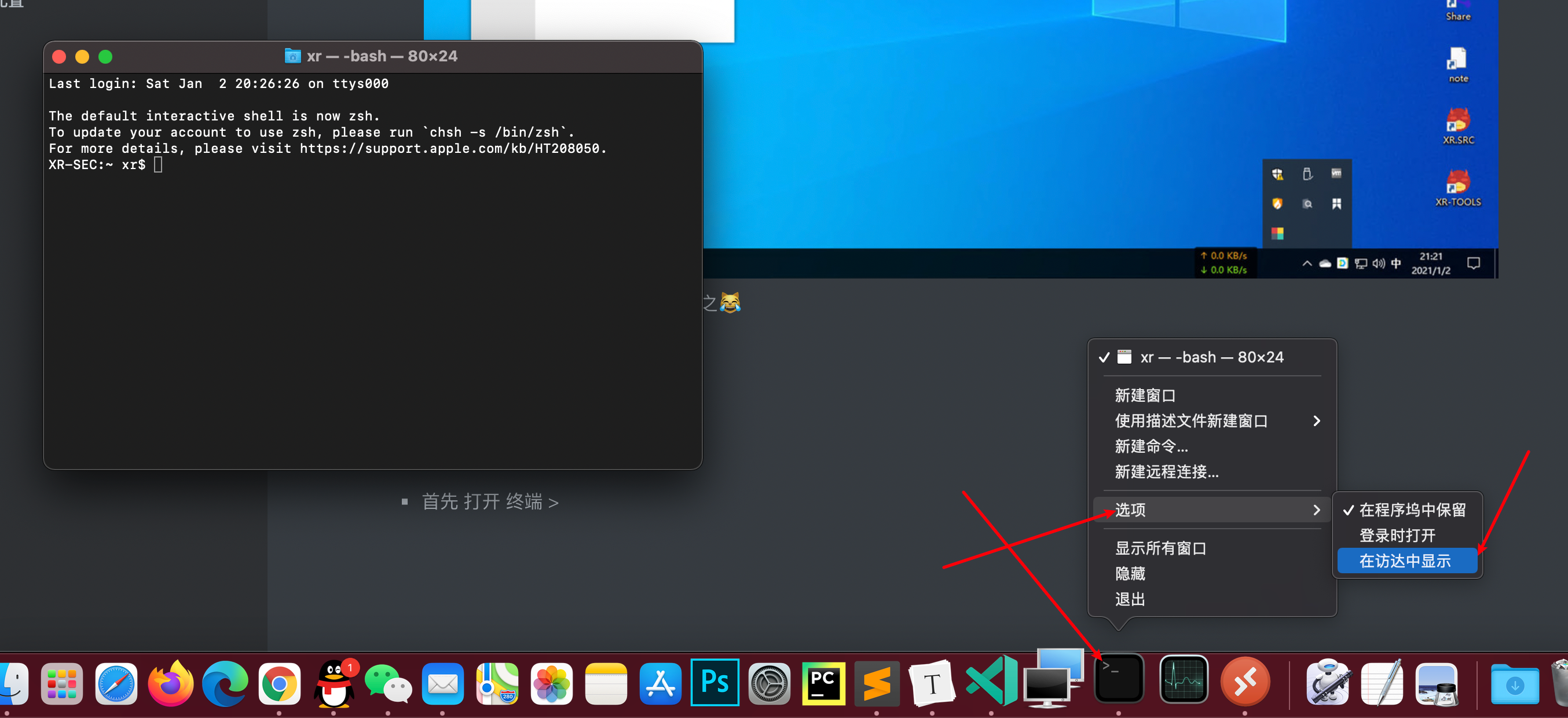Choose 退出 to quit Terminal
1568x718 pixels.
click(1211, 599)
